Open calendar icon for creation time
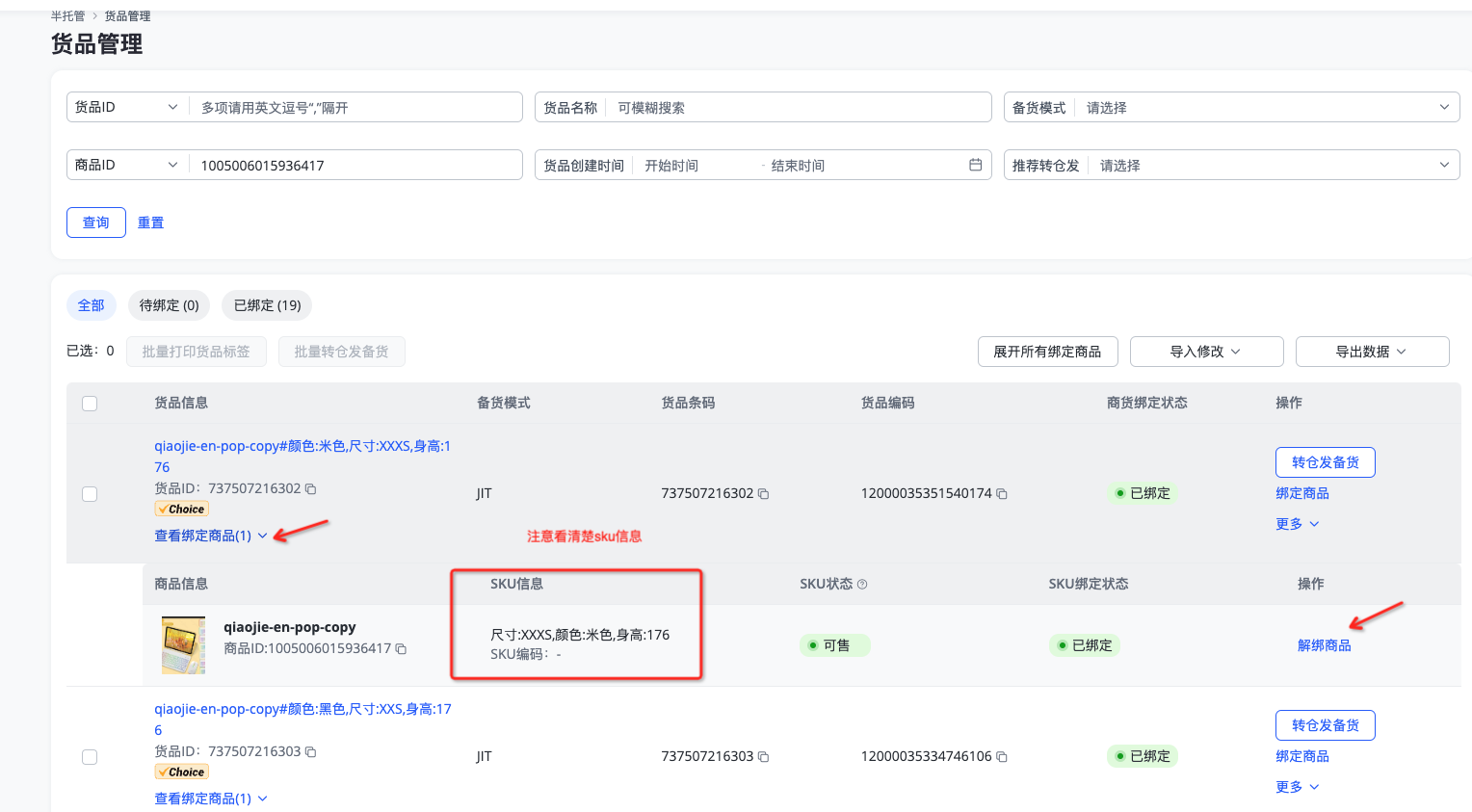The height and width of the screenshot is (812, 1472). [975, 165]
